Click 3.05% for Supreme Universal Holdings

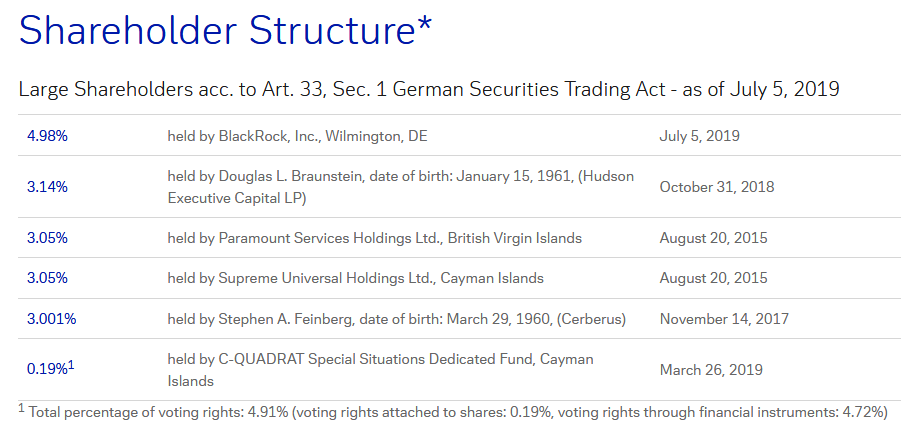[x=47, y=278]
